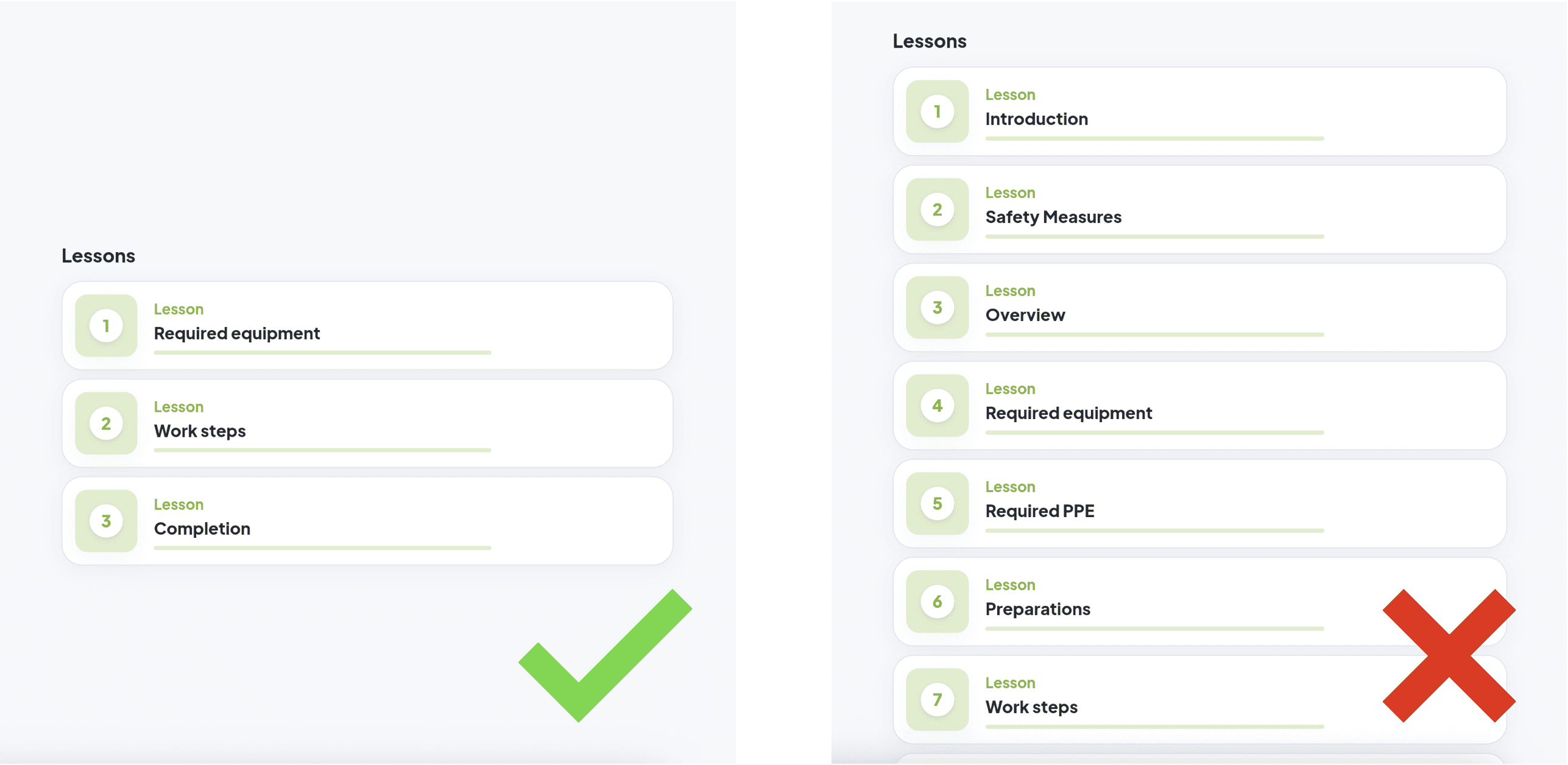Select number 2 badge beside Safety Measures
Image resolution: width=1568 pixels, height=765 pixels.
937,210
